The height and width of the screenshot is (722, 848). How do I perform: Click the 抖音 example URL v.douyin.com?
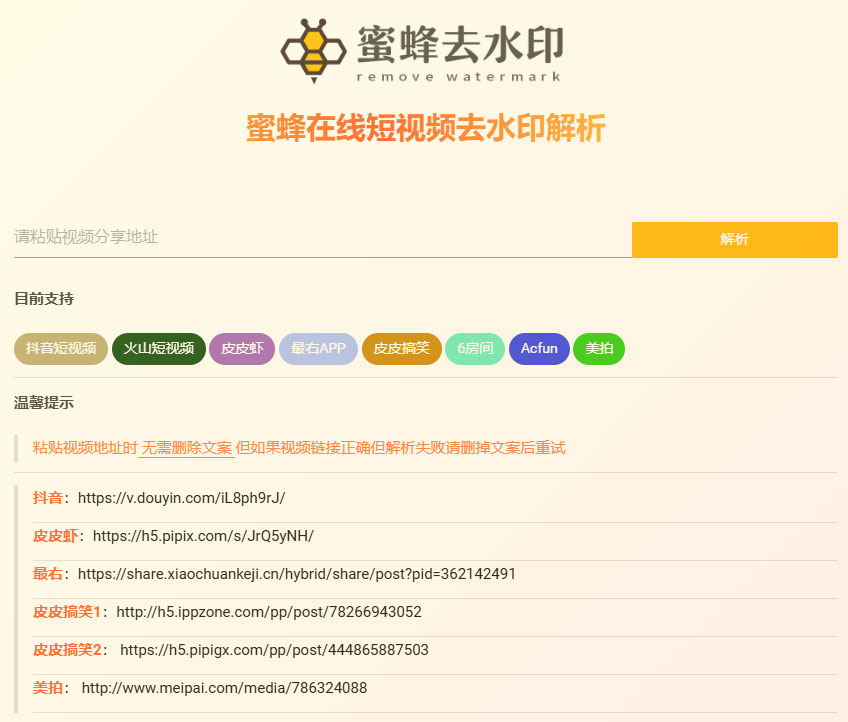(182, 498)
